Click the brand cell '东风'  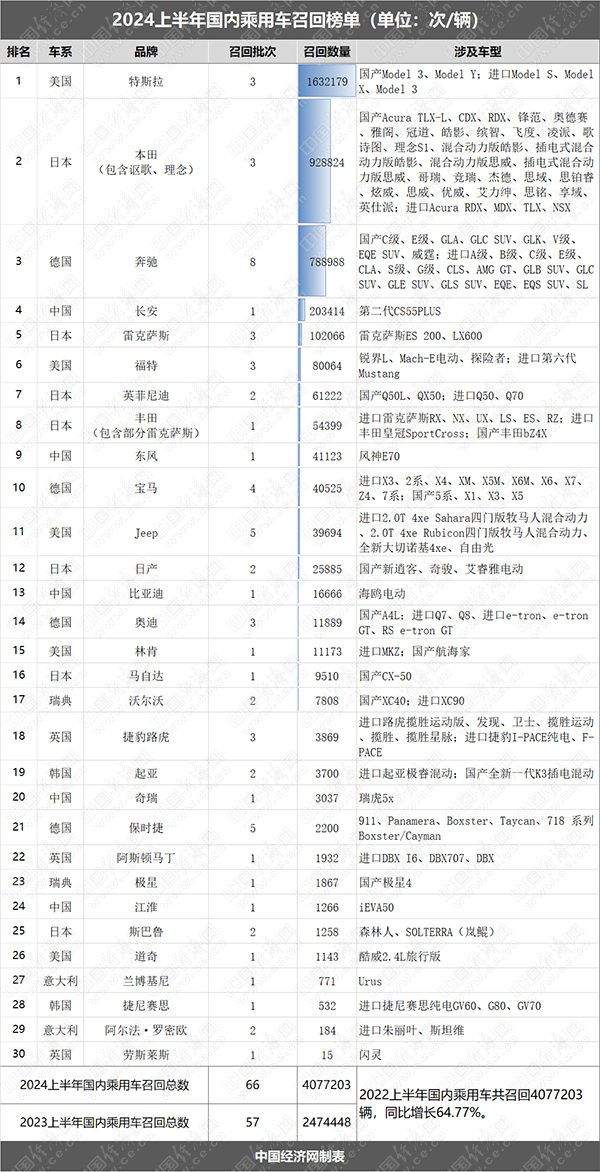coord(146,457)
